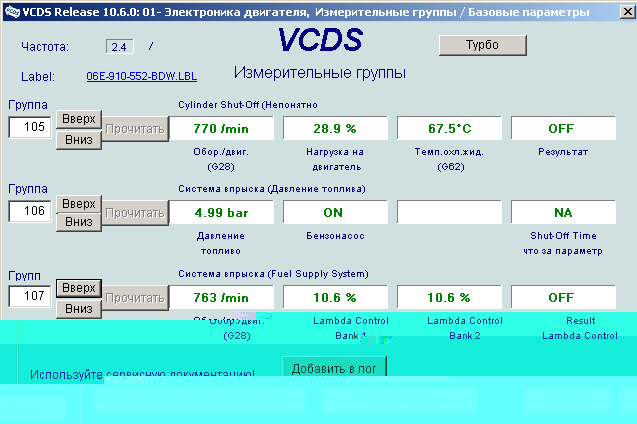
Task: Click the Cylinder Shut-Off group title
Action: tap(248, 105)
